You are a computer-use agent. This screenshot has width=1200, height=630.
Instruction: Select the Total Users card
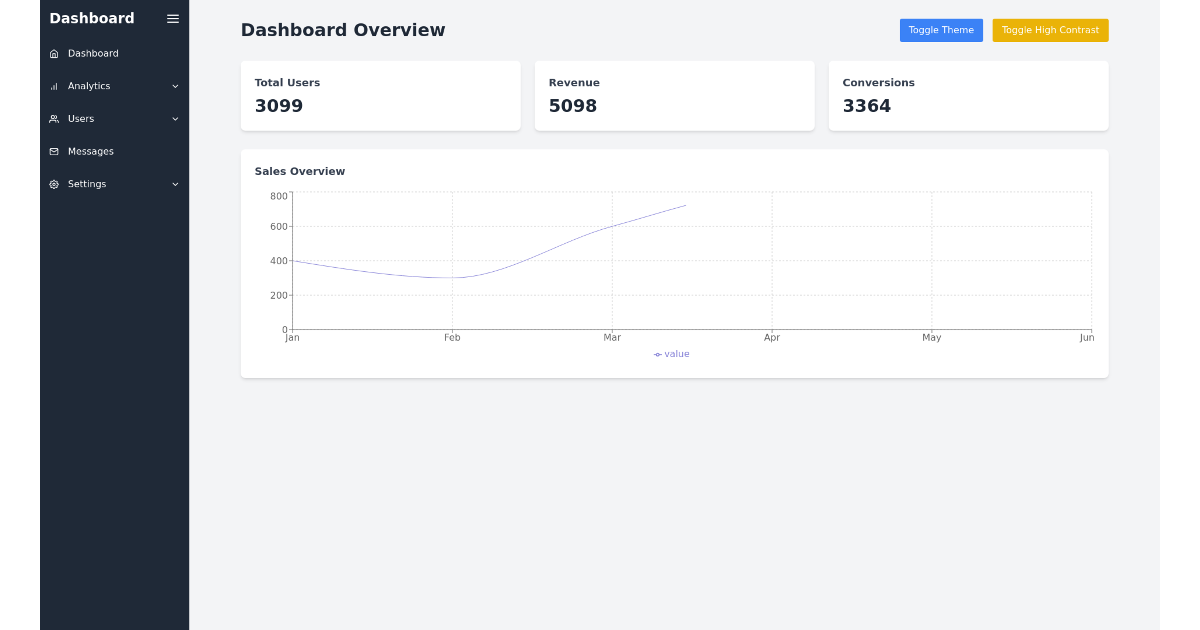(x=380, y=95)
